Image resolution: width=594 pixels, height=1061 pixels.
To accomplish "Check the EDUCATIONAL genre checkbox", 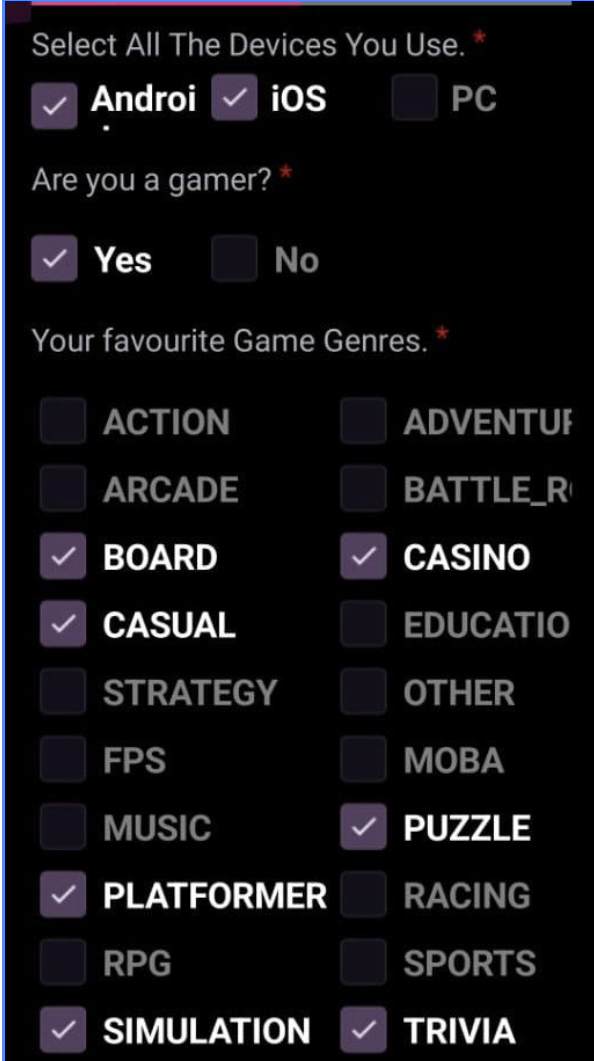I will click(363, 624).
